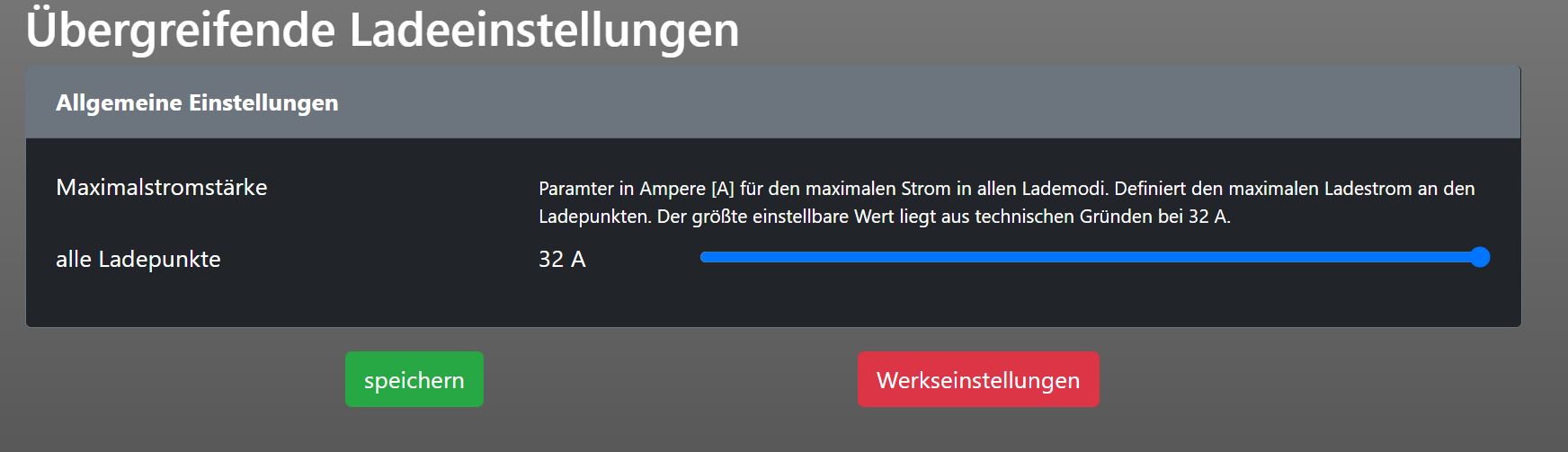Click the word Übergreifende in the heading
The height and width of the screenshot is (452, 1568).
(180, 30)
